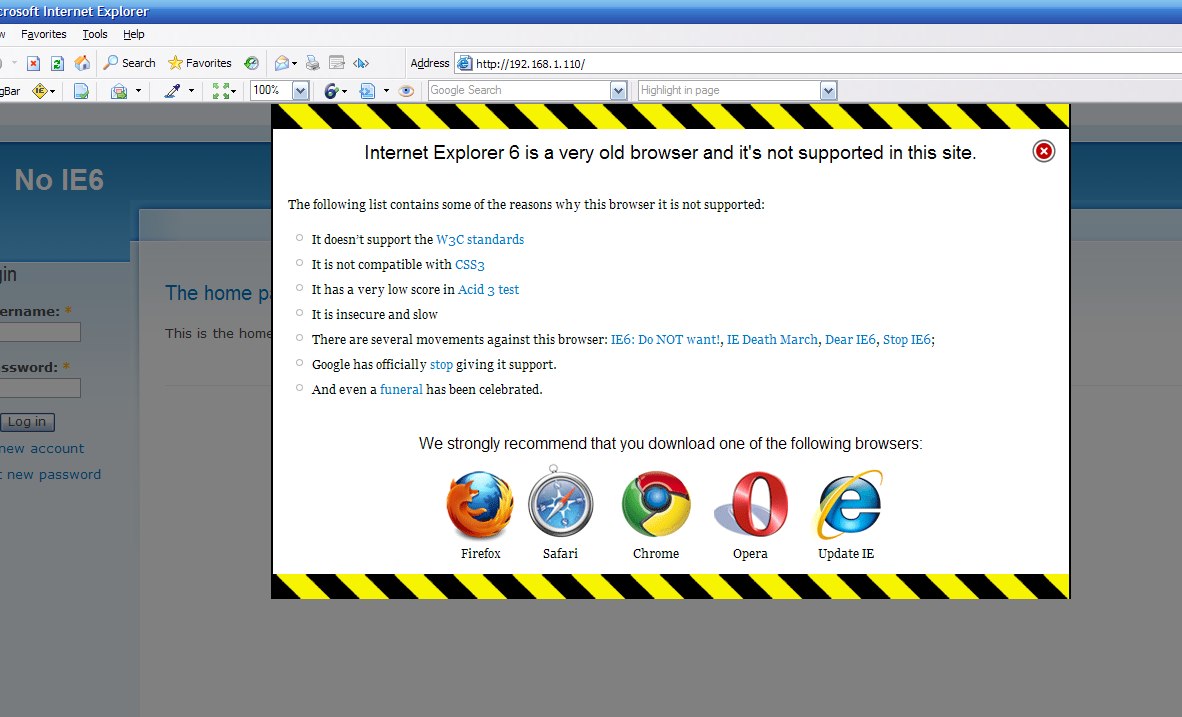Click the Username input field

[40, 332]
